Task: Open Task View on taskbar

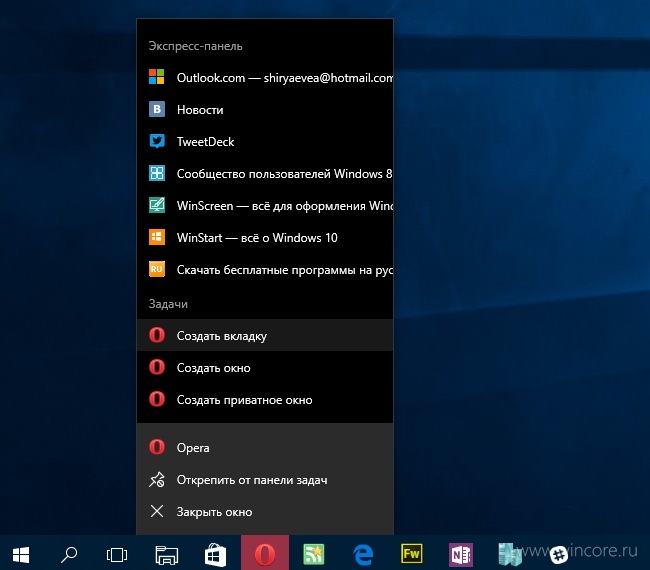Action: tap(117, 555)
